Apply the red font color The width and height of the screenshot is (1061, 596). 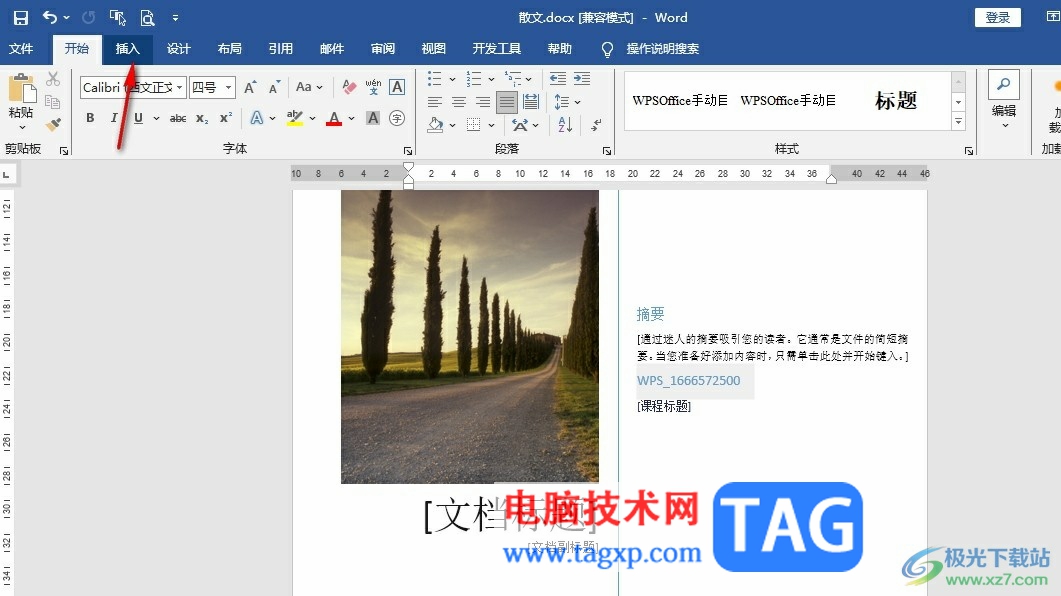334,119
